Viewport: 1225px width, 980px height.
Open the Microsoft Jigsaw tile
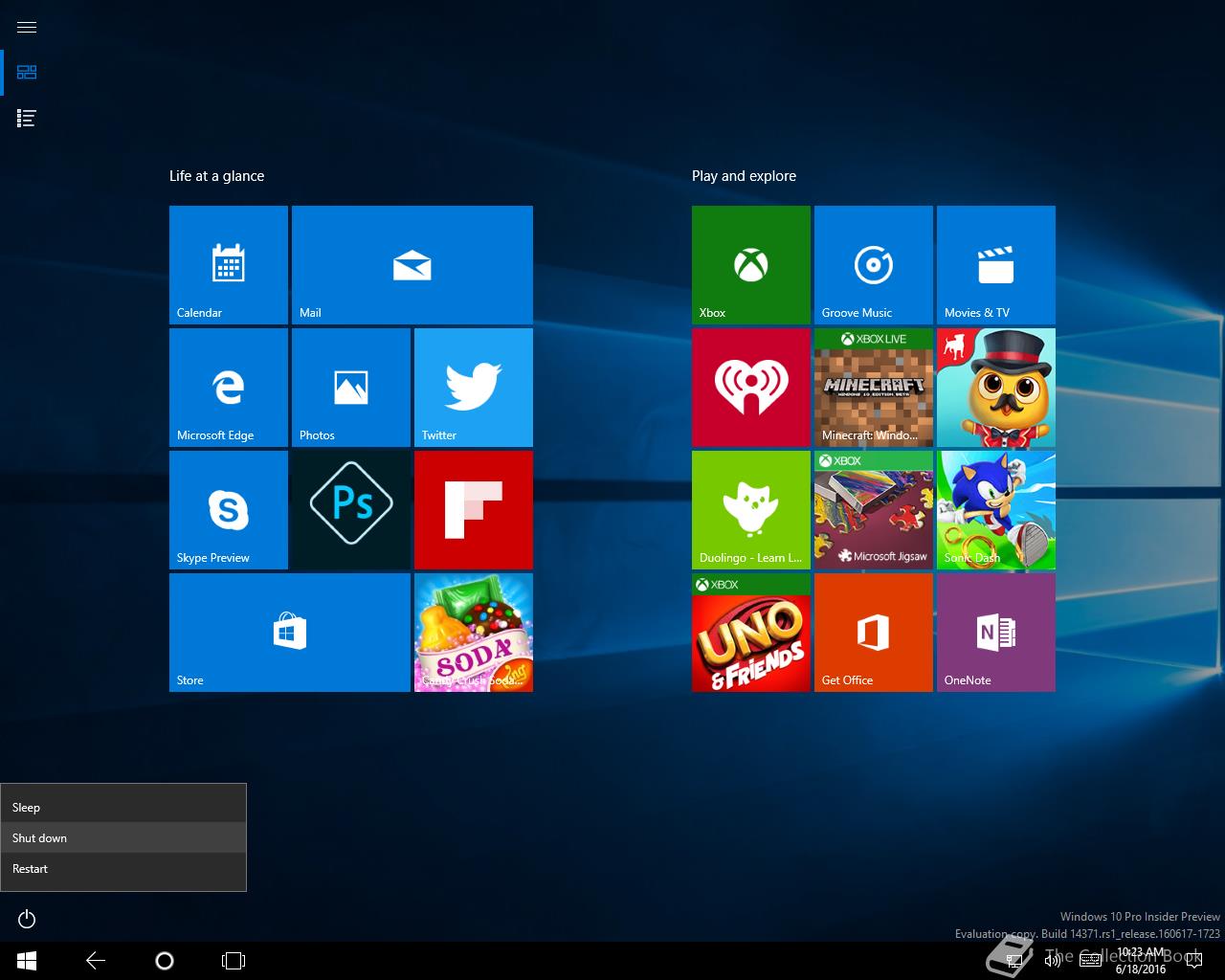[x=874, y=510]
